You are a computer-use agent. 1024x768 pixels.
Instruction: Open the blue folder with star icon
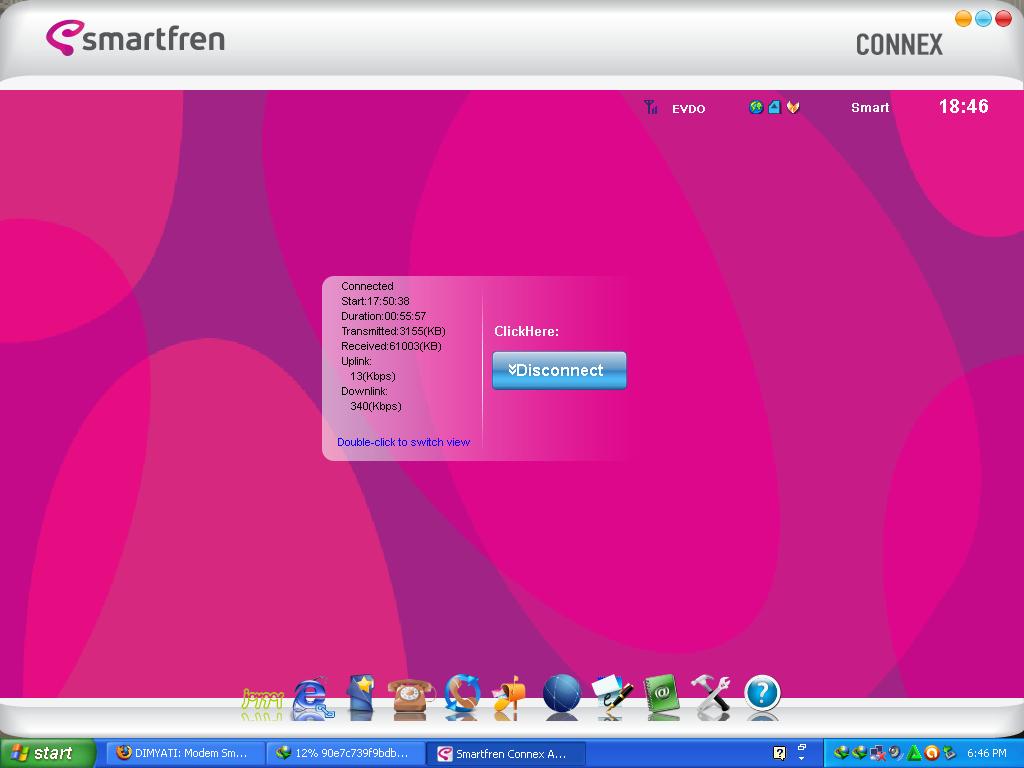[360, 696]
